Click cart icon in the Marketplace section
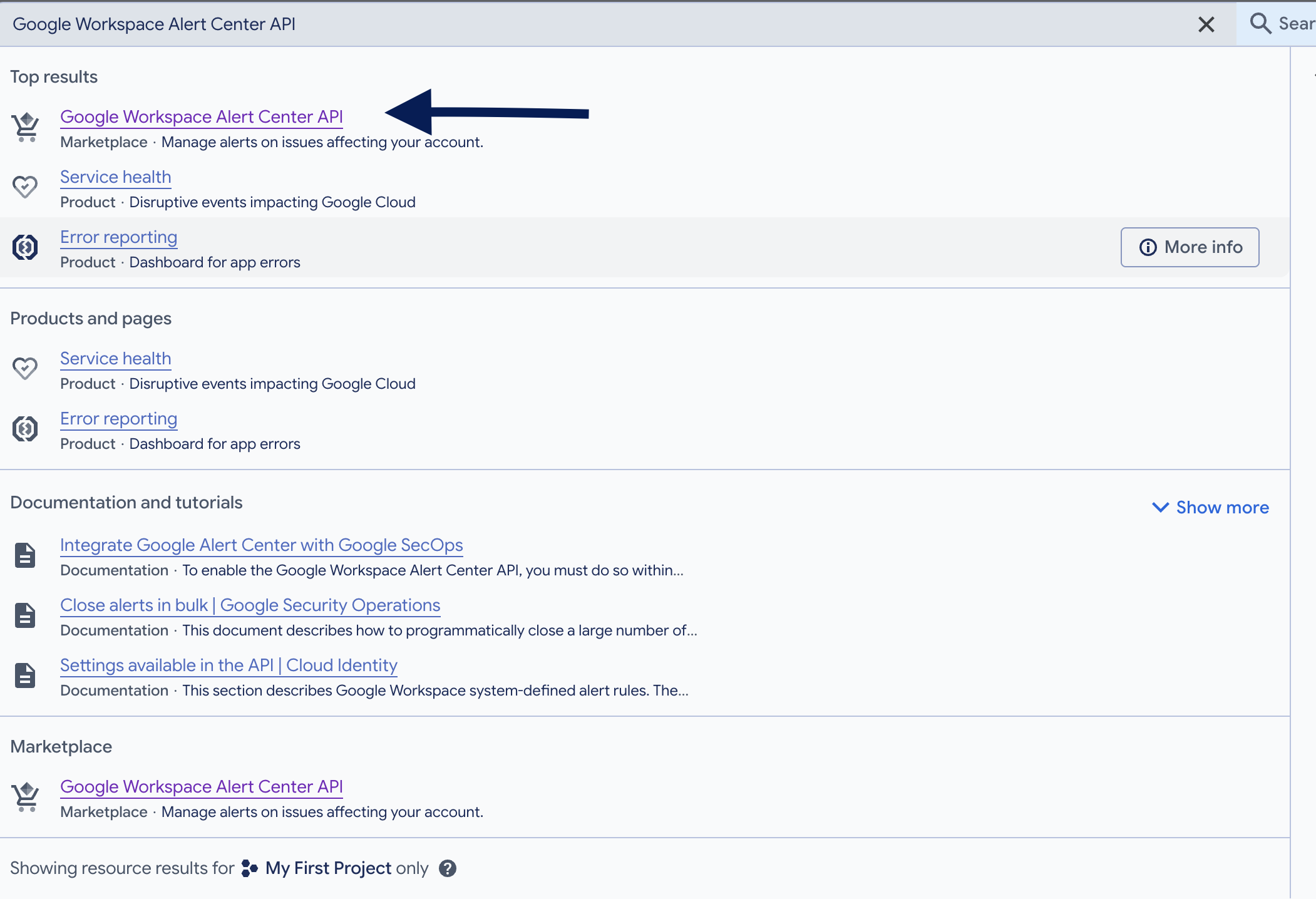 (x=26, y=798)
